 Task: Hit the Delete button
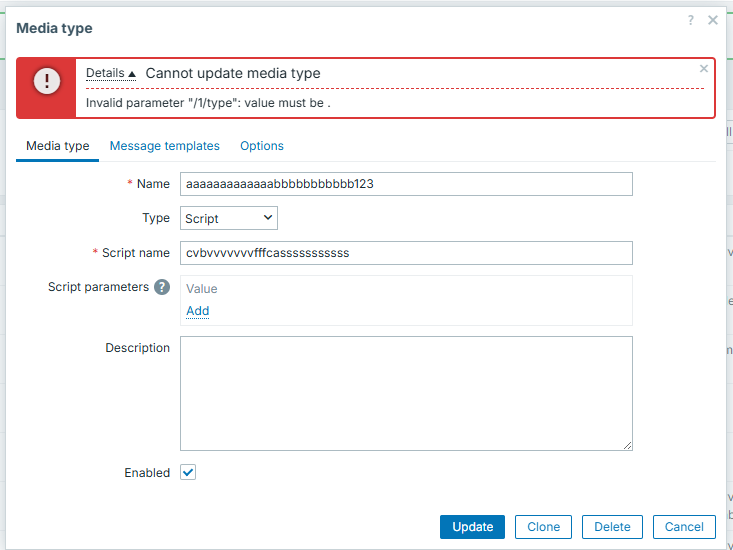(x=612, y=527)
